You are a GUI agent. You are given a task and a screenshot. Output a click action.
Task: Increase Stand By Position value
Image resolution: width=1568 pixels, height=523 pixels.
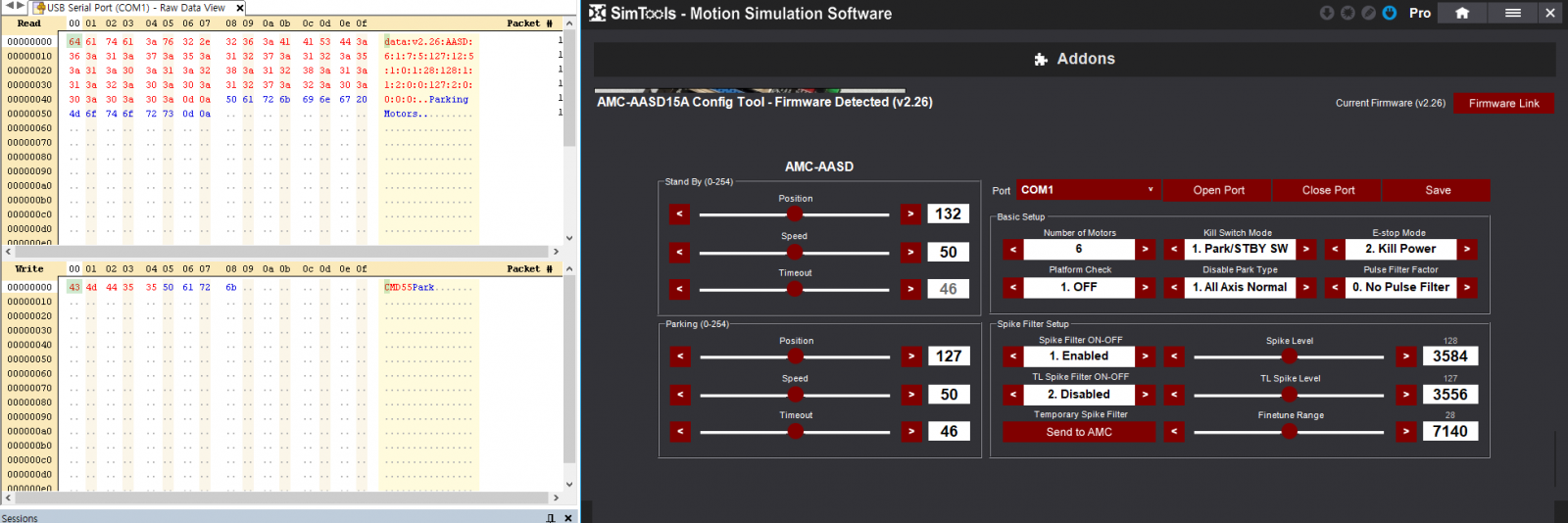pyautogui.click(x=910, y=214)
